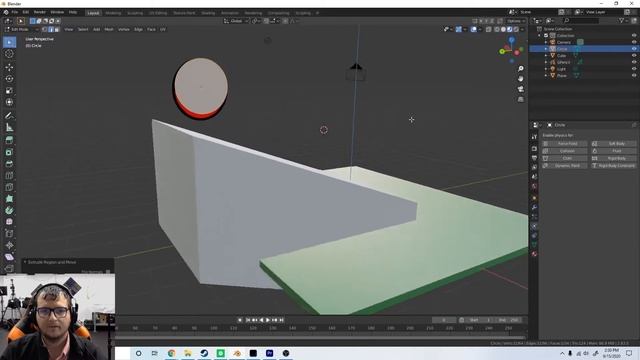
Task: Enable Soft Body physics
Action: coord(614,144)
